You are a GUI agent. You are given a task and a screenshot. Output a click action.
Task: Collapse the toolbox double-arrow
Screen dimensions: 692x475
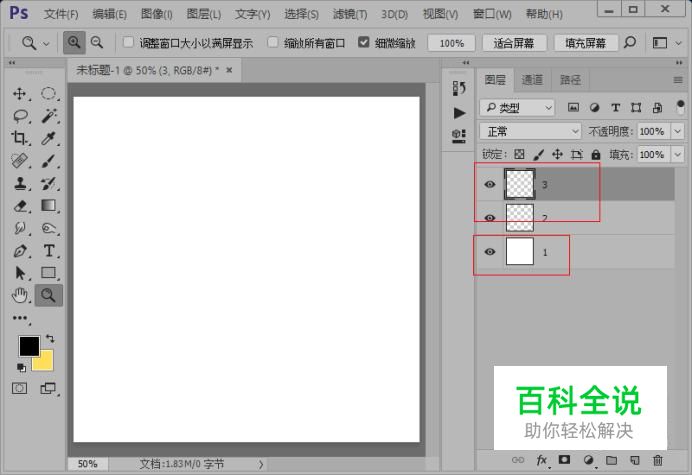tap(12, 63)
